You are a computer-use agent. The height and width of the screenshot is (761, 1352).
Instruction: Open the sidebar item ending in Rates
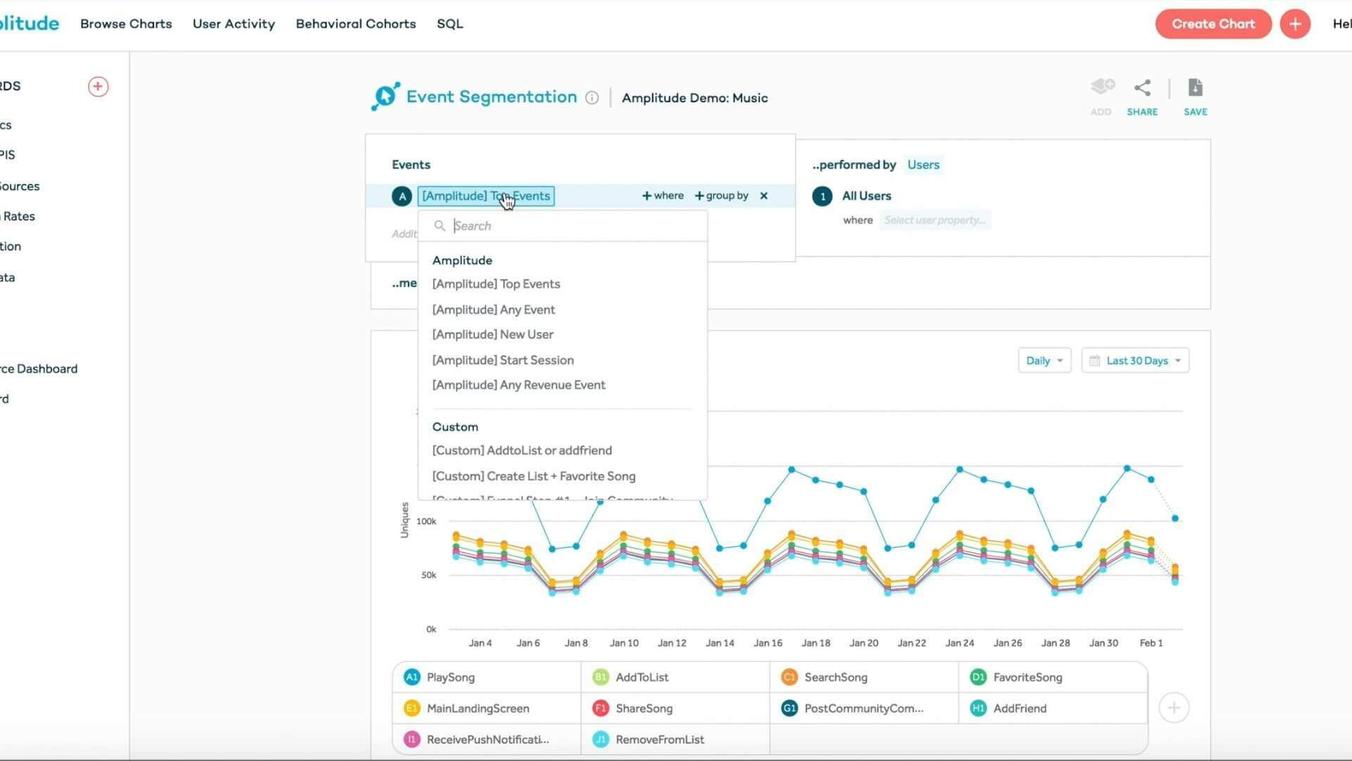click(18, 216)
